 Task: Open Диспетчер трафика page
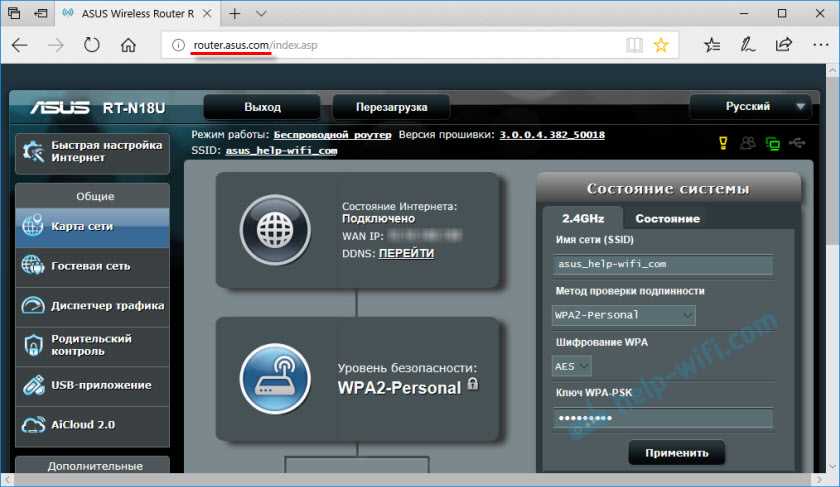[x=93, y=306]
